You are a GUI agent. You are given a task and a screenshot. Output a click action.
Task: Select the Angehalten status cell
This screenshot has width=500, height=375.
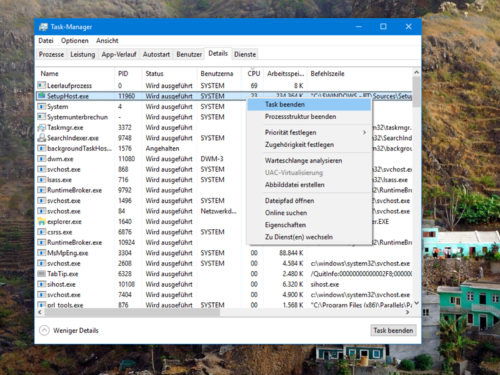tap(162, 148)
